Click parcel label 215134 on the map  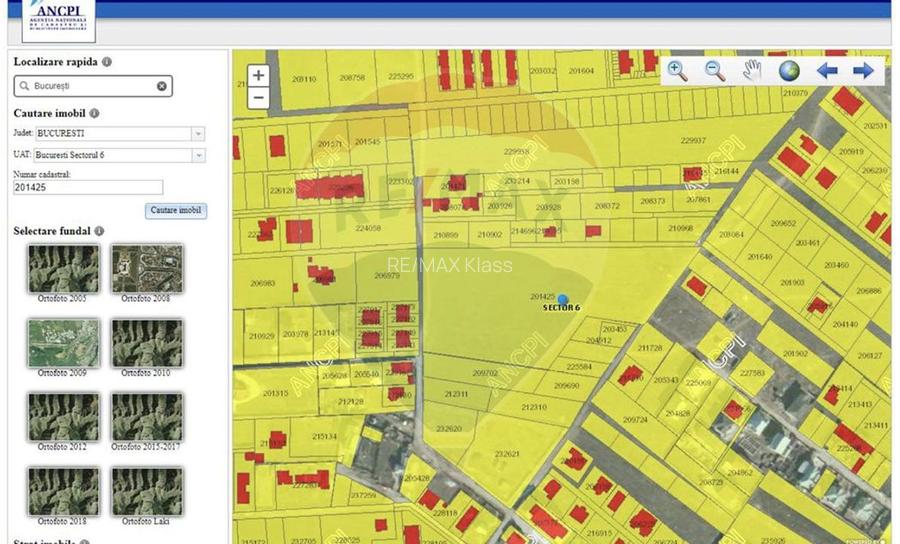[324, 437]
